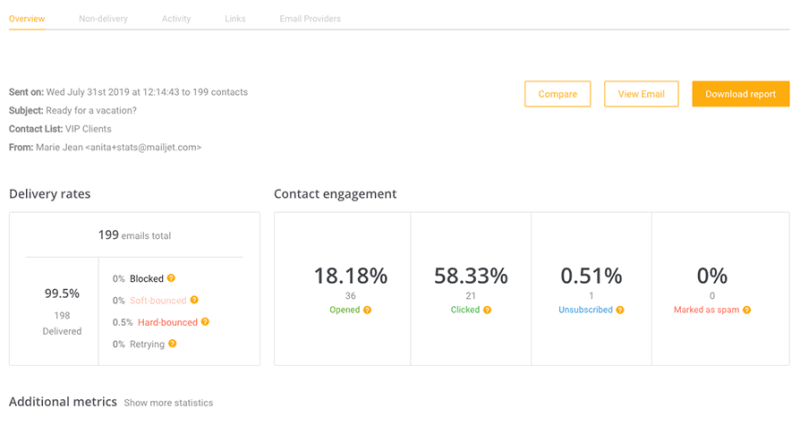
Task: Click the help icon beside Marked as spam
Action: coord(746,310)
